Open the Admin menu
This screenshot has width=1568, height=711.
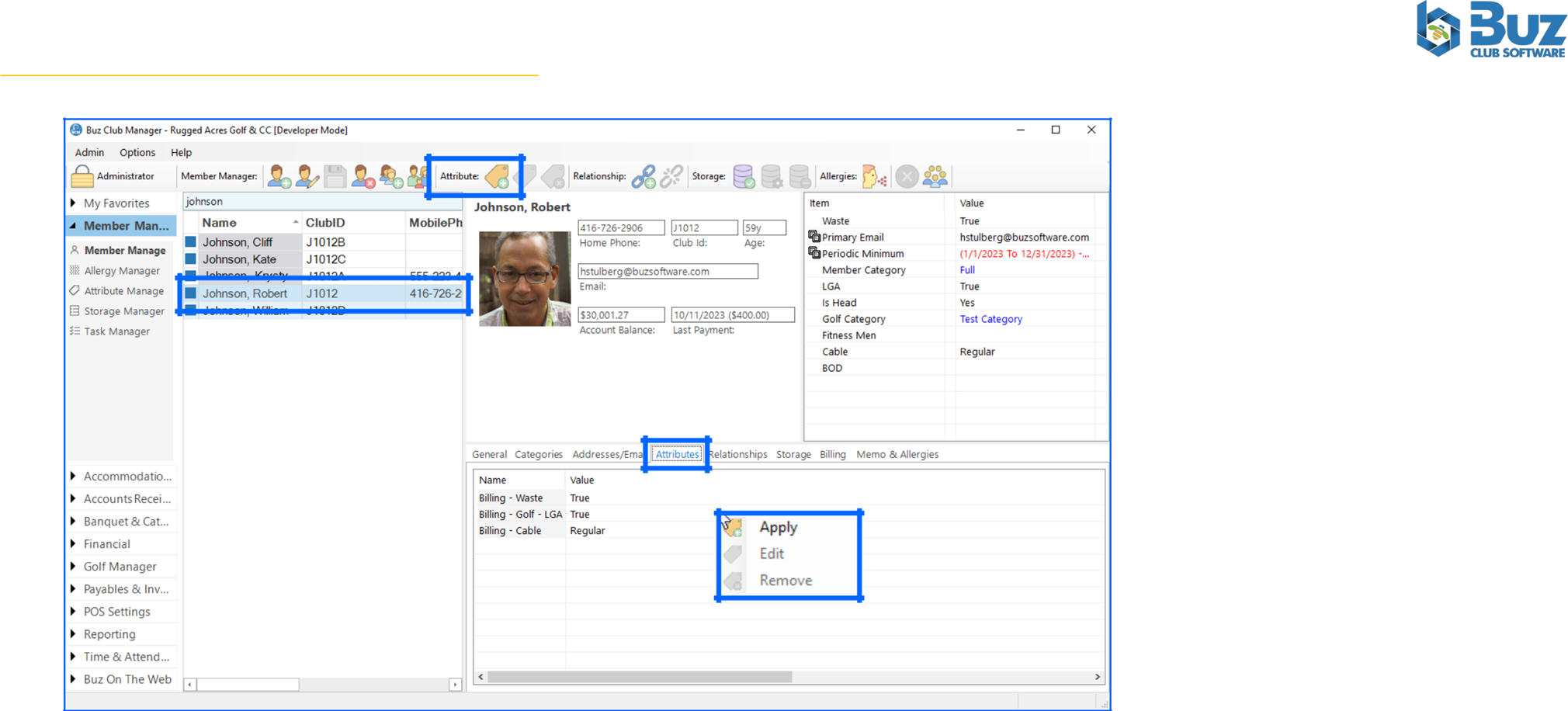pyautogui.click(x=89, y=153)
